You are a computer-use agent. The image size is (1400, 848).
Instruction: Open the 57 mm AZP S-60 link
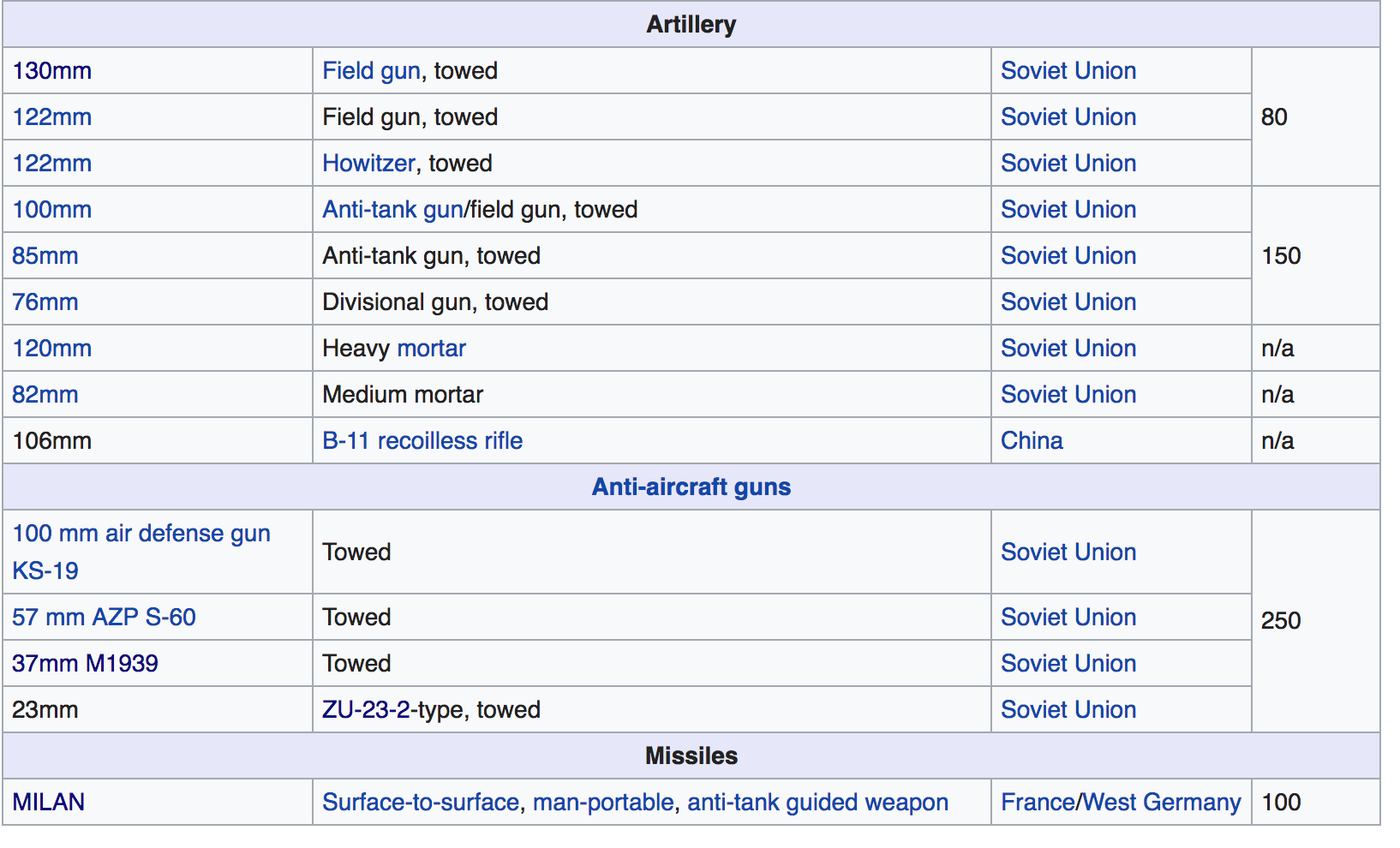pyautogui.click(x=104, y=617)
